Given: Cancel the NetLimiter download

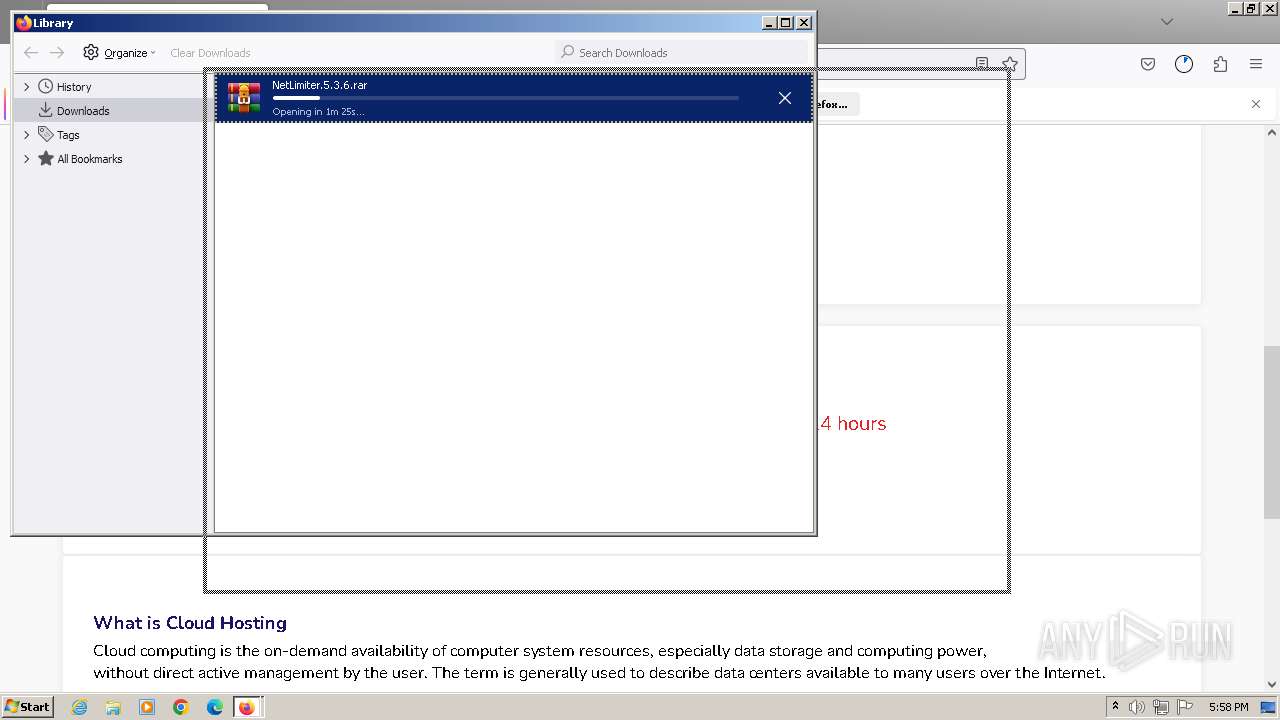Looking at the screenshot, I should pyautogui.click(x=785, y=98).
